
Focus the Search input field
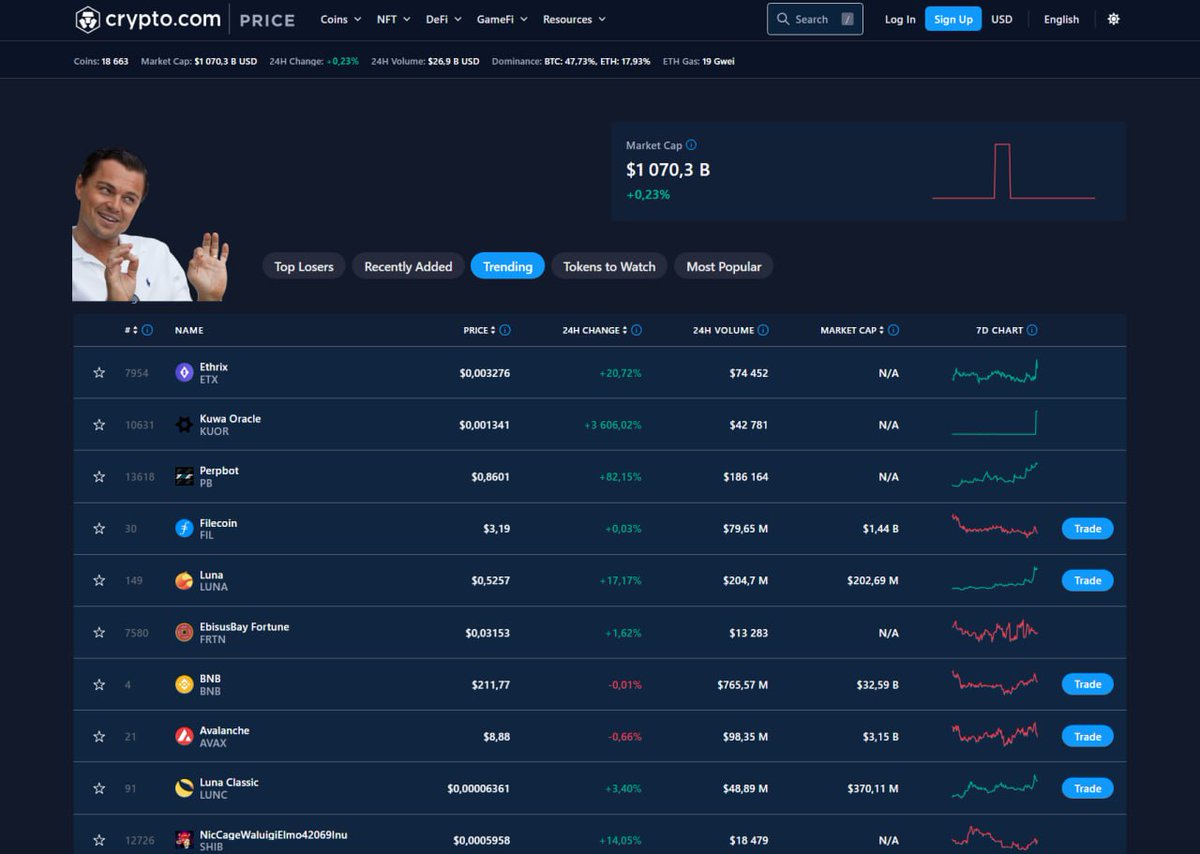pyautogui.click(x=815, y=19)
